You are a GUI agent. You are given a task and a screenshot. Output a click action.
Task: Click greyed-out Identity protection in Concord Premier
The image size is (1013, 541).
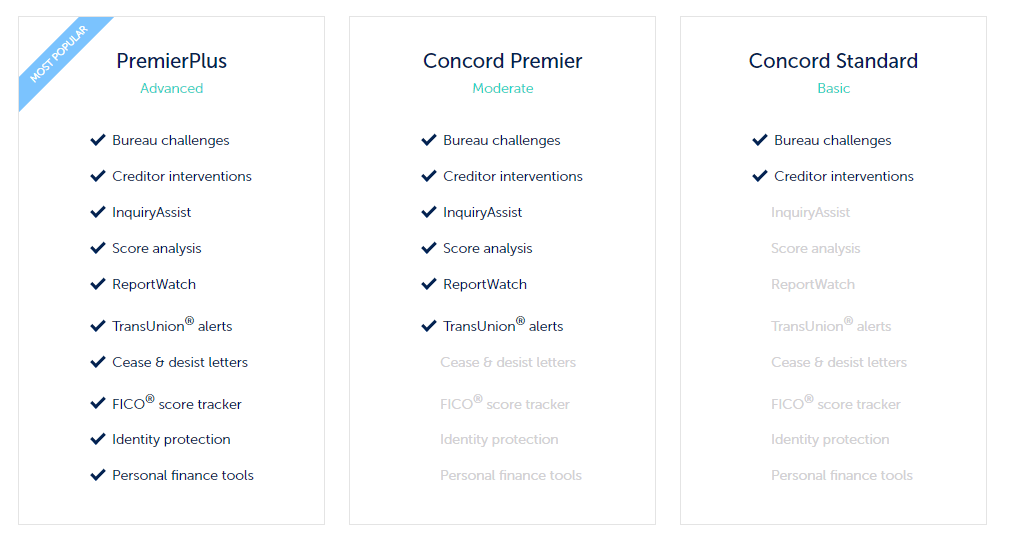[499, 440]
